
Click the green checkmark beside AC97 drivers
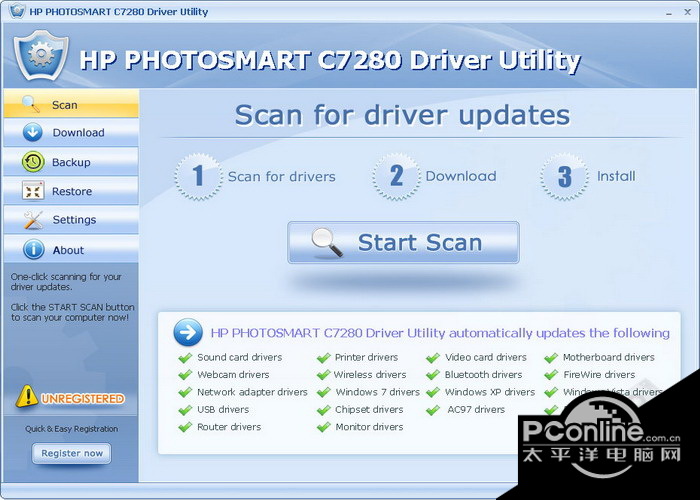point(433,410)
